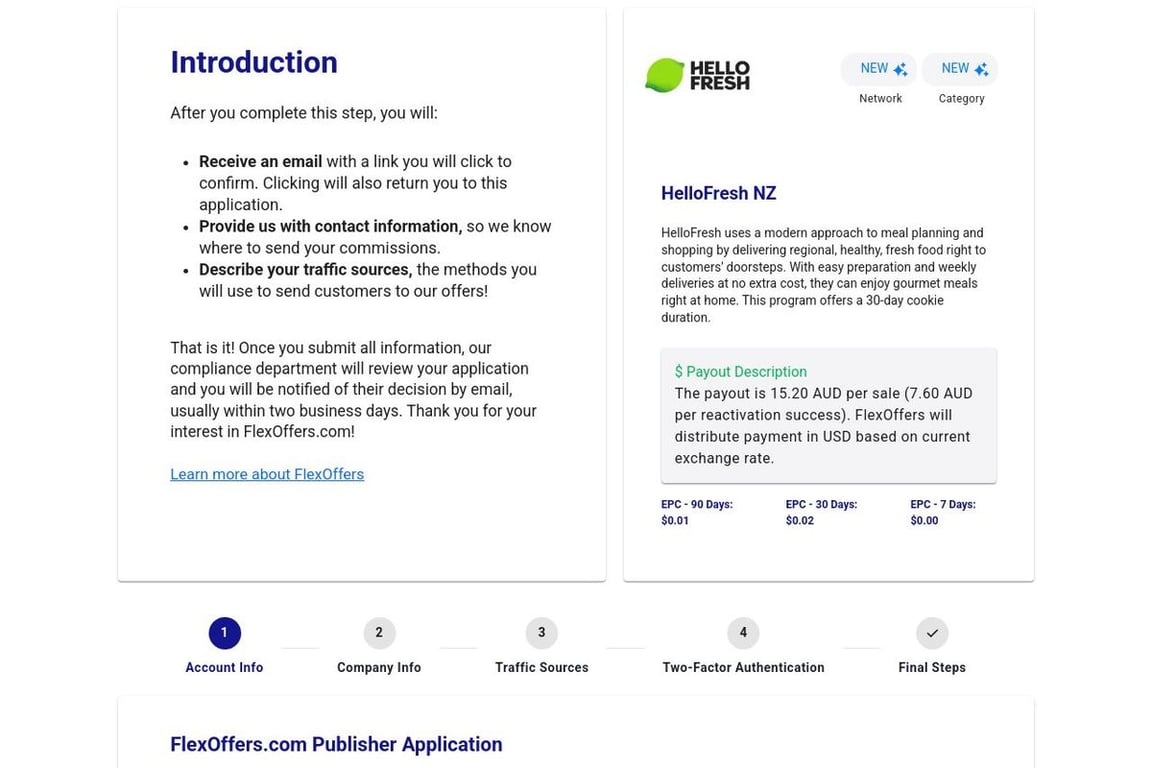This screenshot has width=1152, height=768.
Task: Click the 'Receive an email' bullet text
Action: [x=261, y=162]
